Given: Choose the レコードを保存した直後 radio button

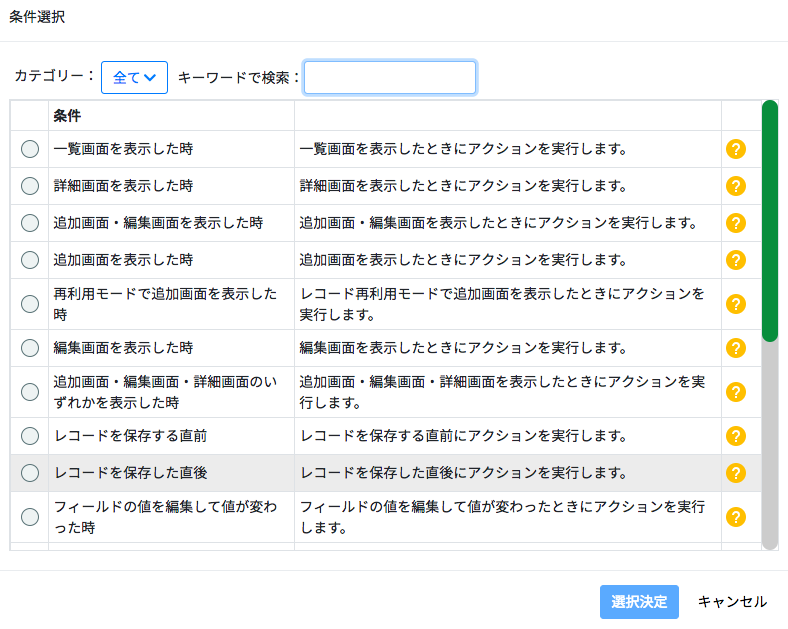Looking at the screenshot, I should click(30, 473).
